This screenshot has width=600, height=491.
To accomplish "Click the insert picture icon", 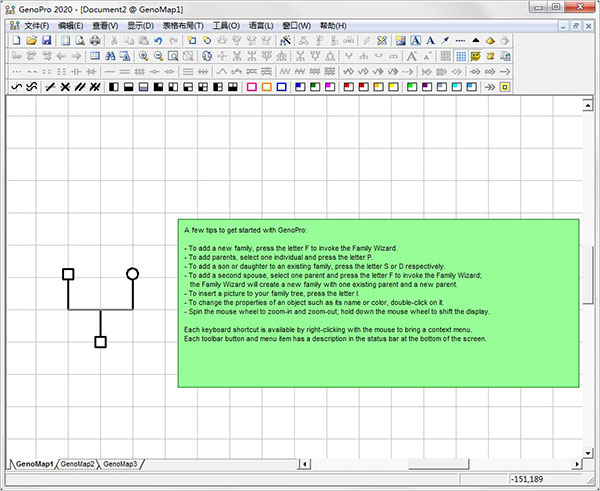I will tap(400, 40).
